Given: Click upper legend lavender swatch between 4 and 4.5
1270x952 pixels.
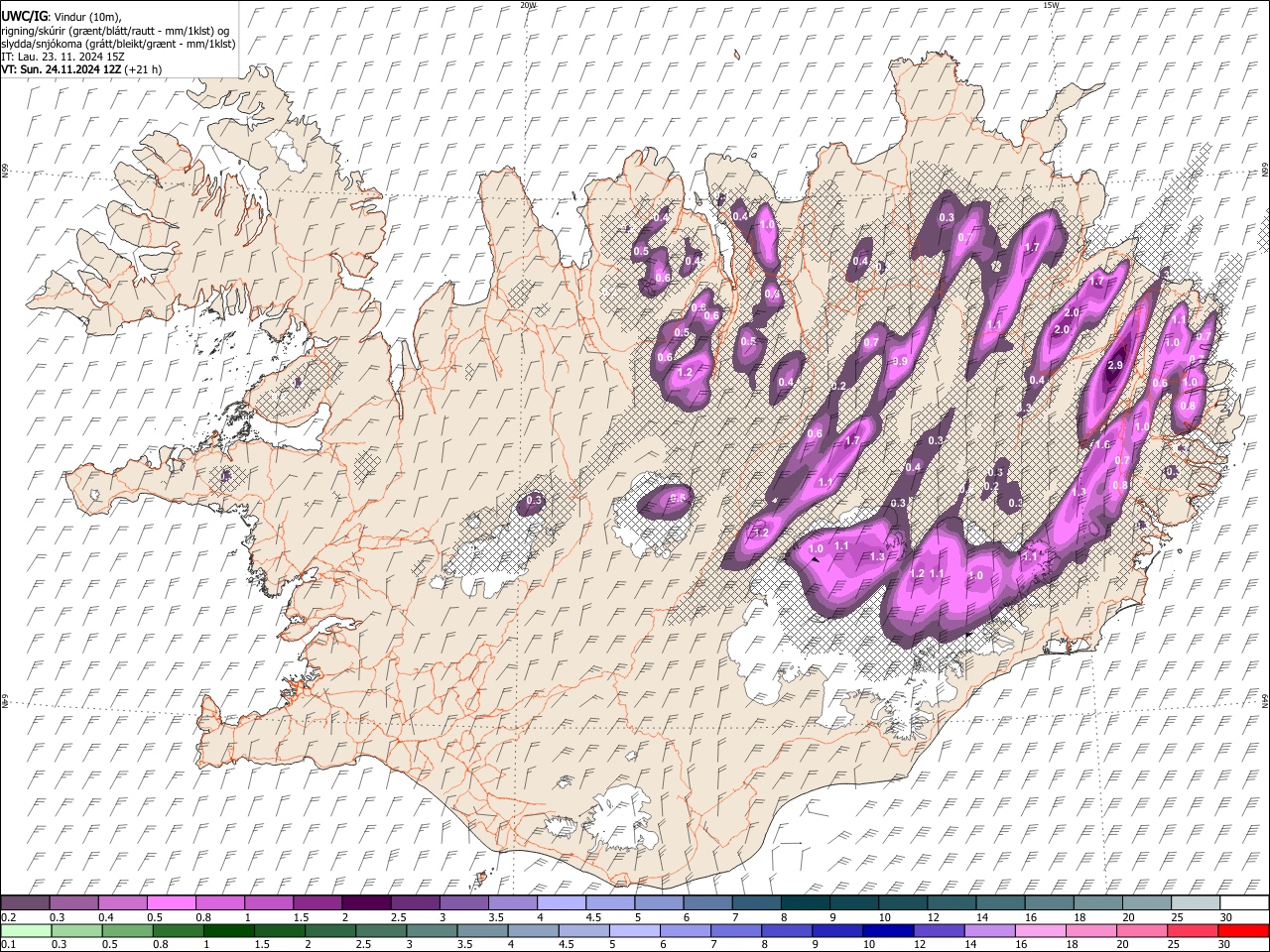Looking at the screenshot, I should point(562,902).
